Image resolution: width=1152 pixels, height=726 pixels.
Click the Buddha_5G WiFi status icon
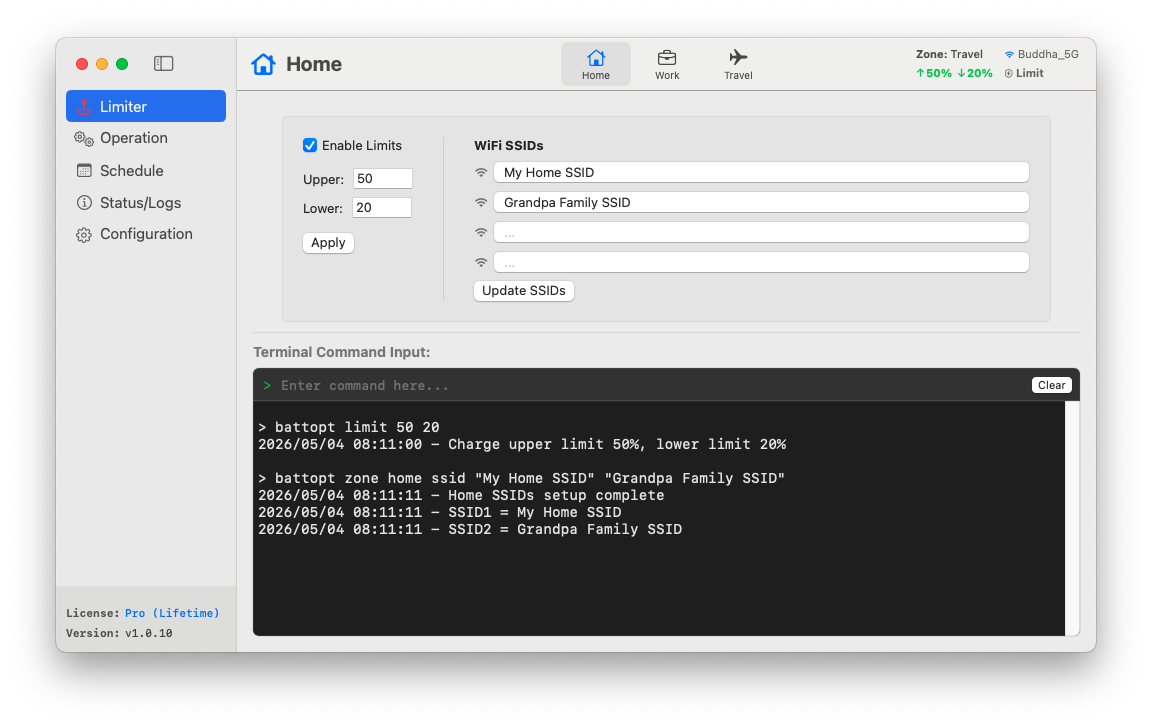point(1009,54)
